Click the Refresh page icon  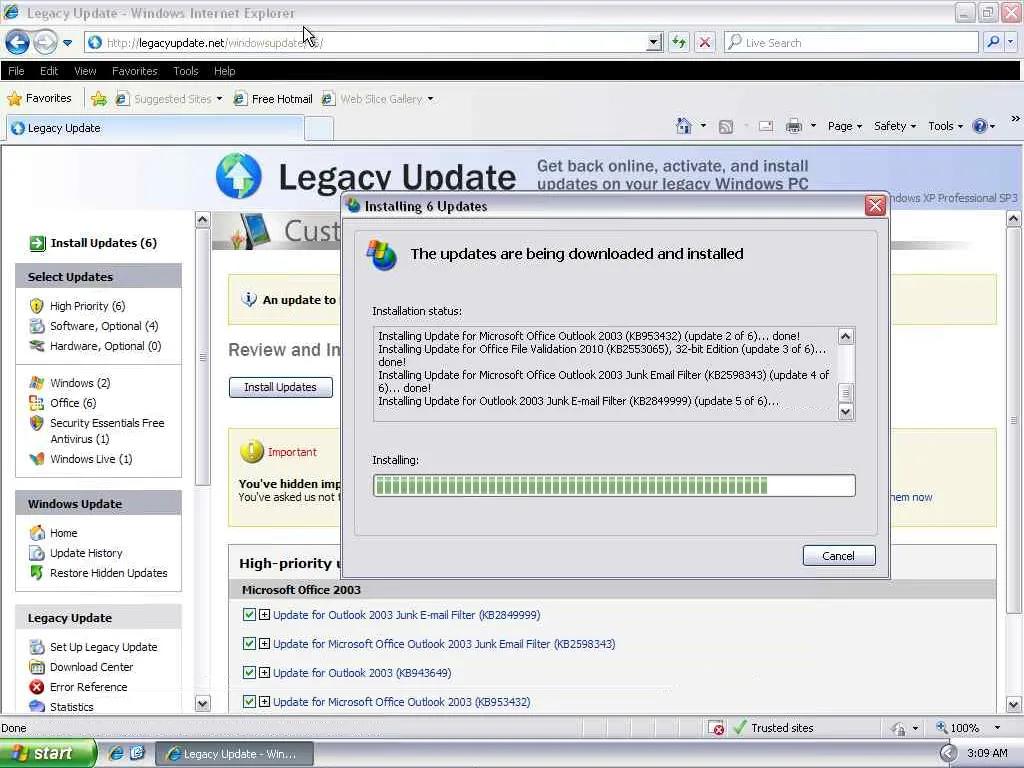click(x=679, y=42)
